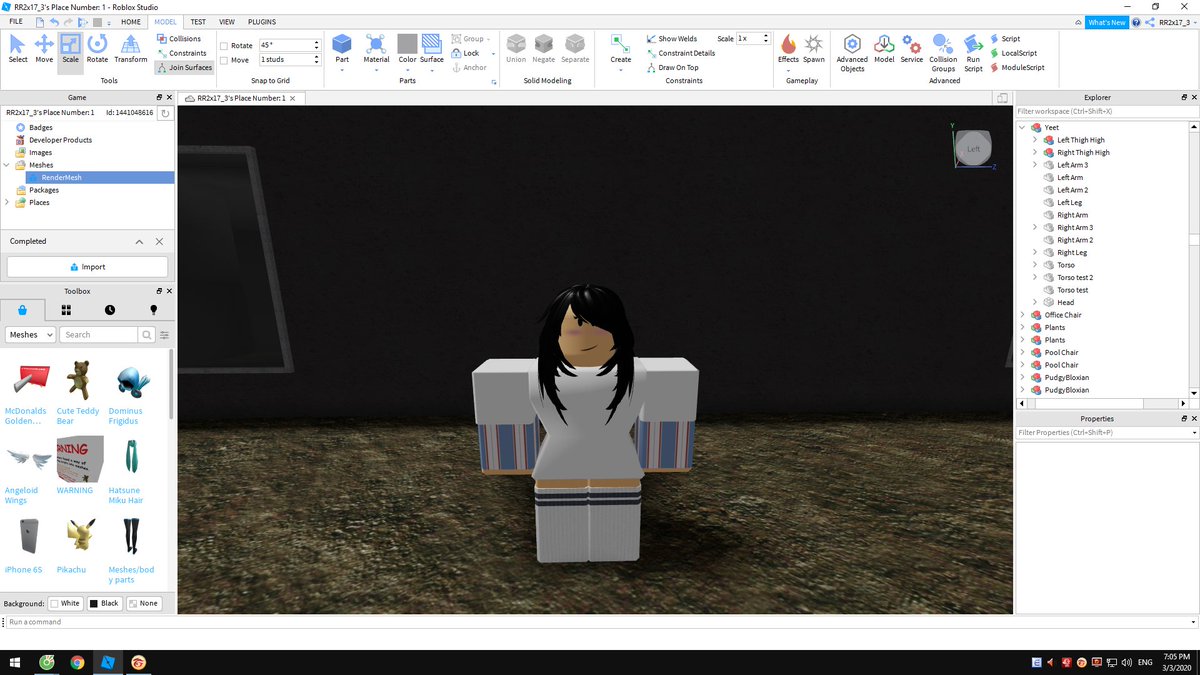
Task: Toggle Join Surfaces
Action: tap(185, 68)
